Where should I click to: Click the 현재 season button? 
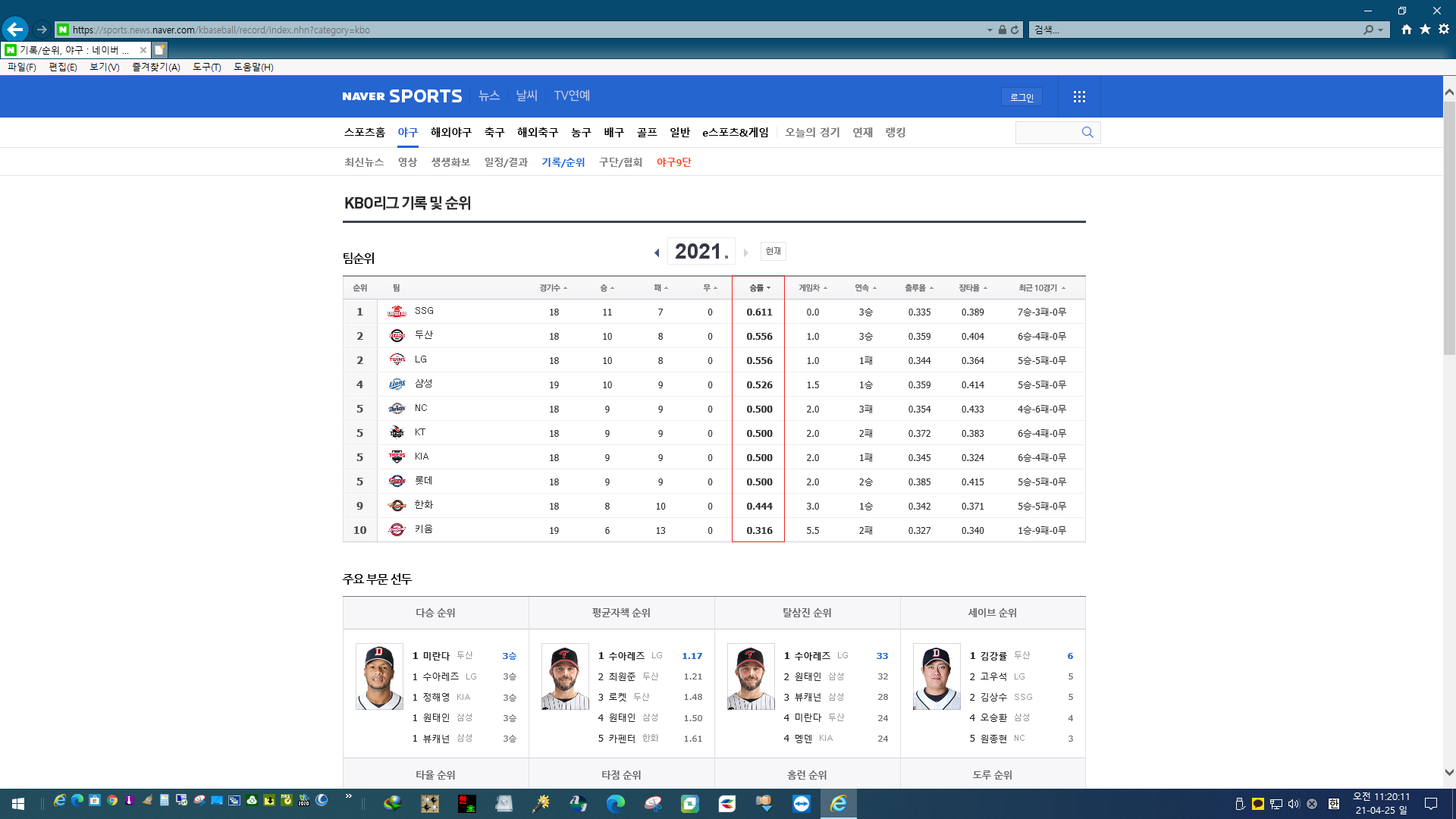click(x=773, y=251)
